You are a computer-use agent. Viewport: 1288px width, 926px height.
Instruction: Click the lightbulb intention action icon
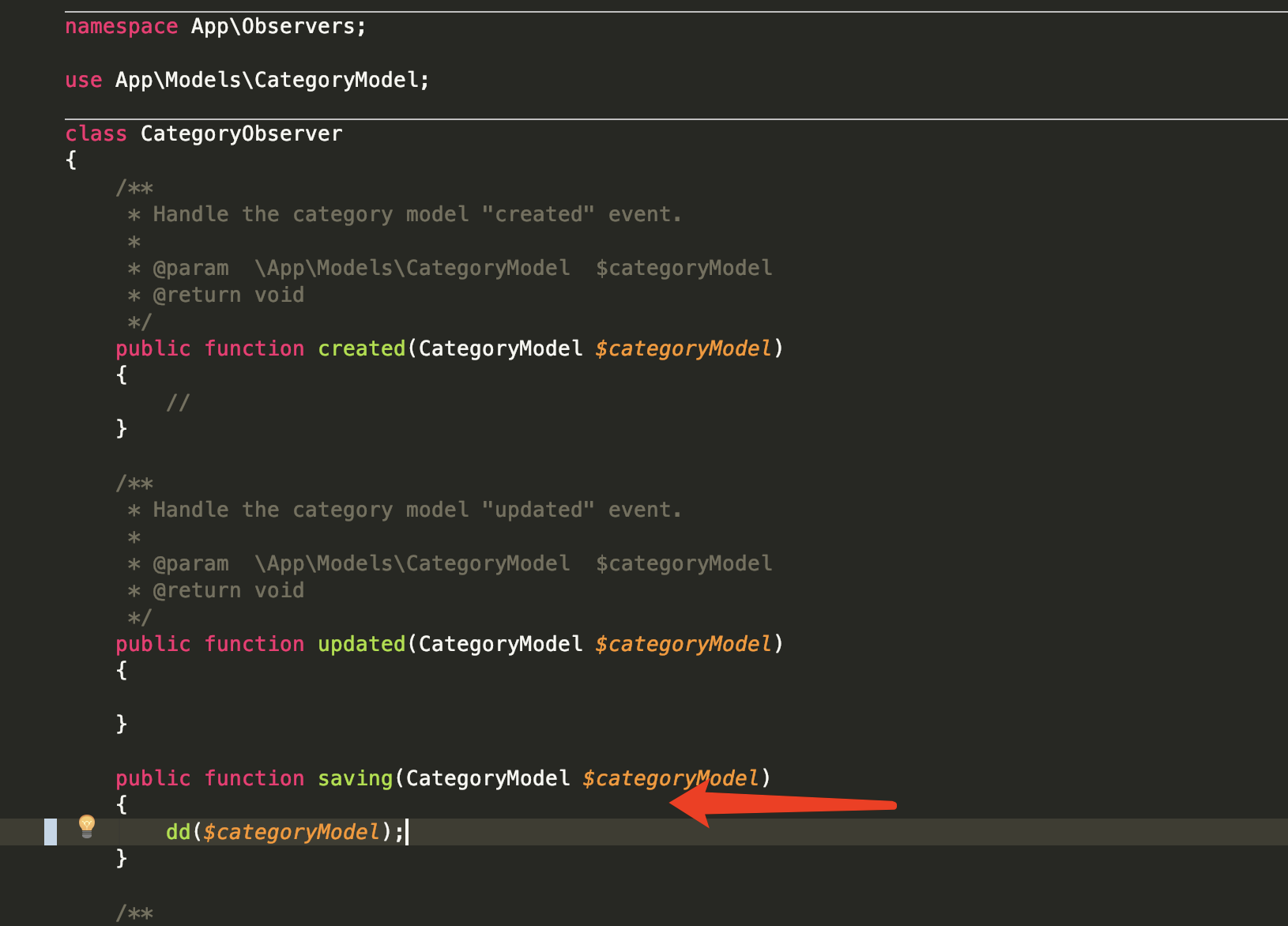coord(86,826)
